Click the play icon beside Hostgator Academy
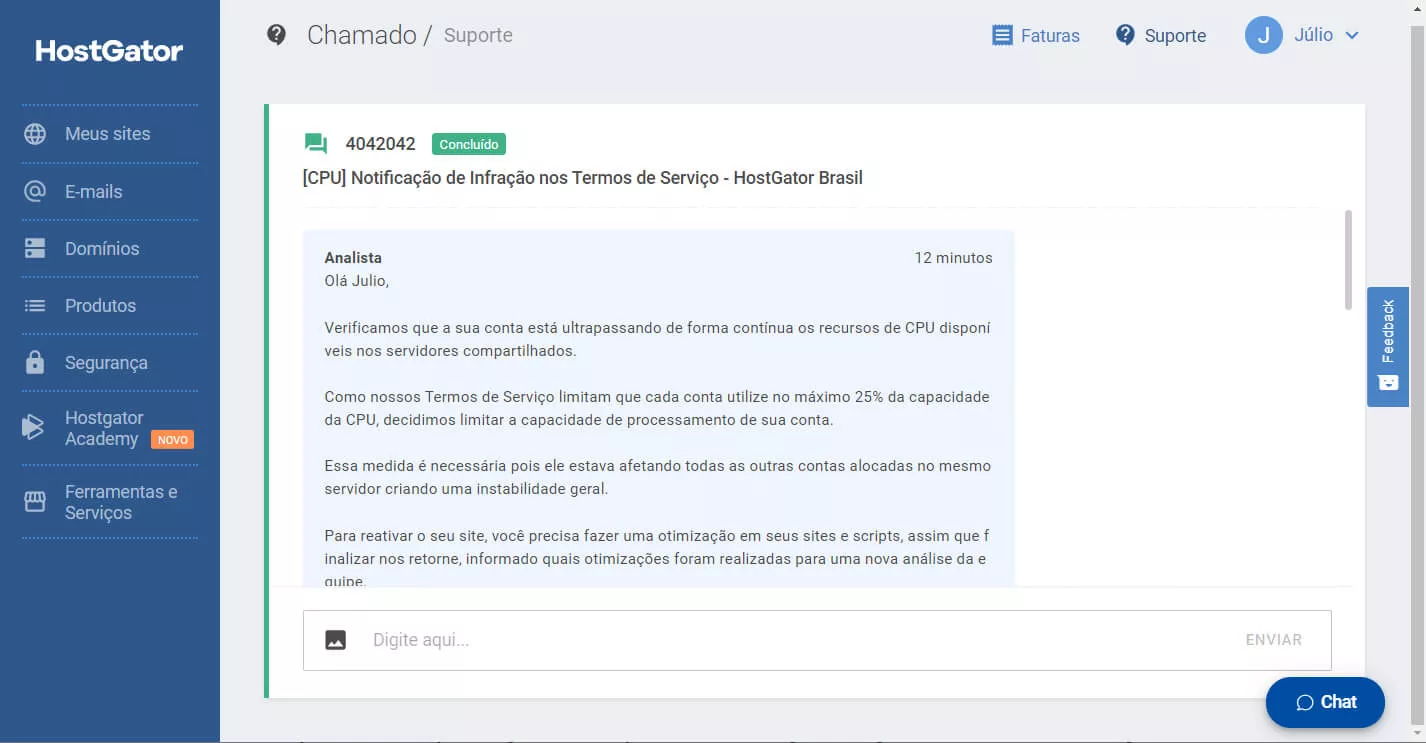 [33, 428]
